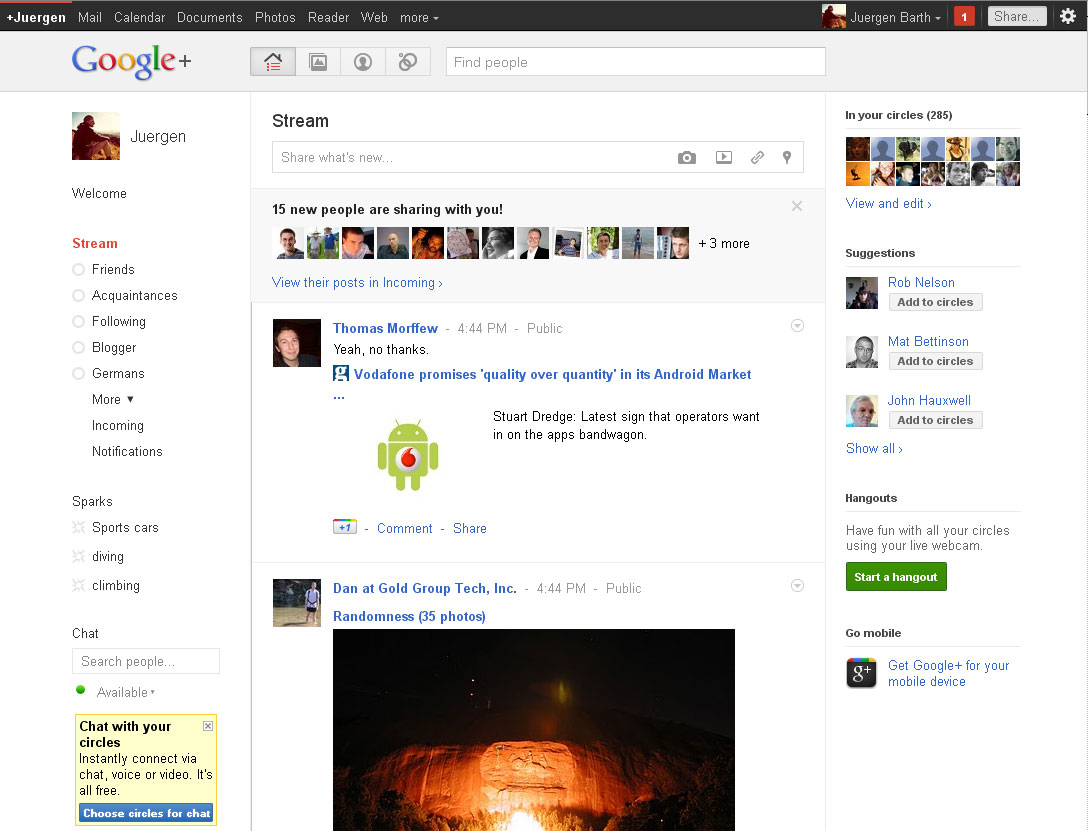Open the Circles icon in Google+ navigation
1088x831 pixels.
408,62
